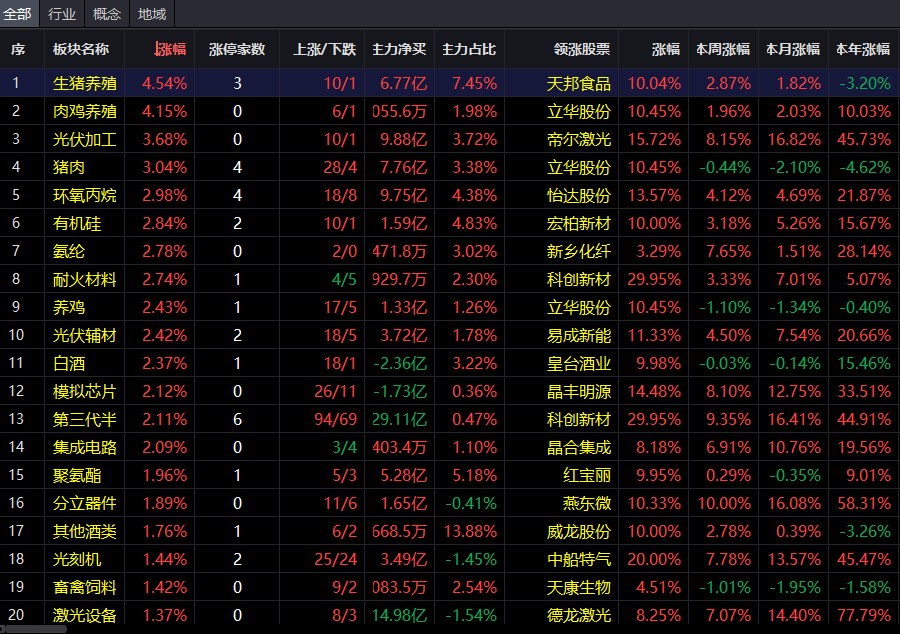
Task: Click 29.11亿 net buy value
Action: (399, 419)
